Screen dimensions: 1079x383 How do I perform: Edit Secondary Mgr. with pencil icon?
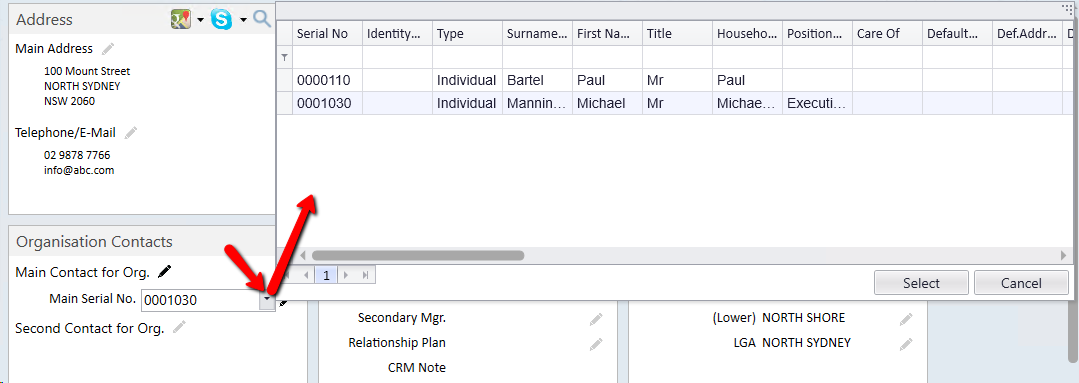(x=596, y=318)
